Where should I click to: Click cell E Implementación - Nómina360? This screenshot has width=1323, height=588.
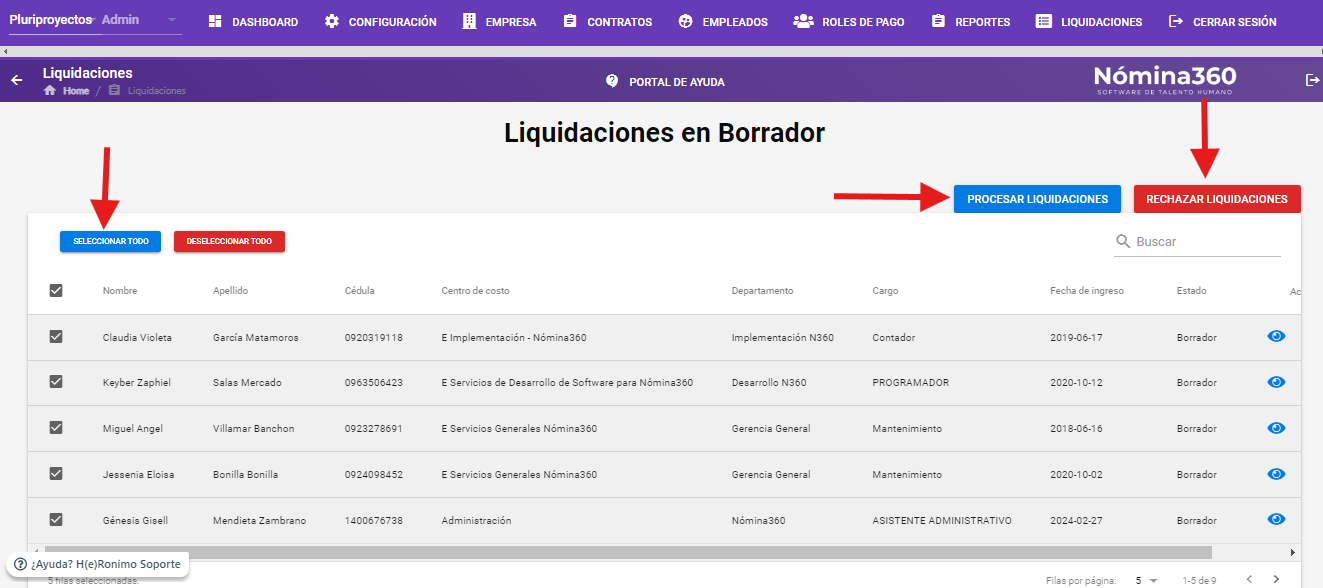tap(514, 337)
